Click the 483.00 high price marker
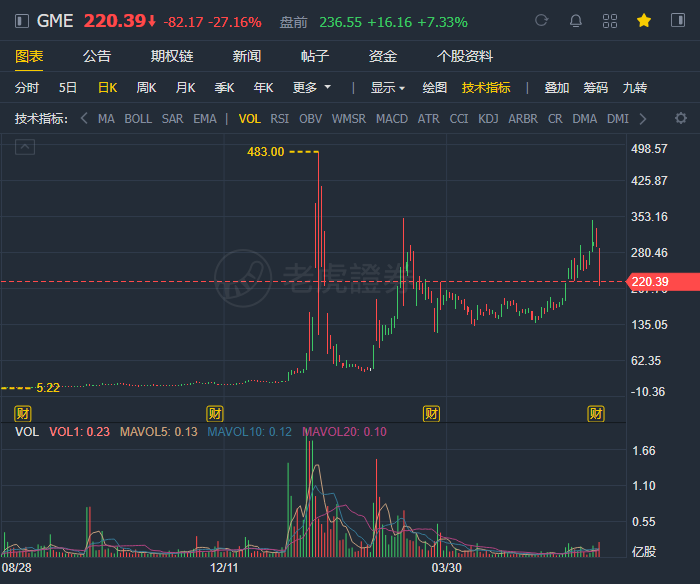 (x=266, y=152)
